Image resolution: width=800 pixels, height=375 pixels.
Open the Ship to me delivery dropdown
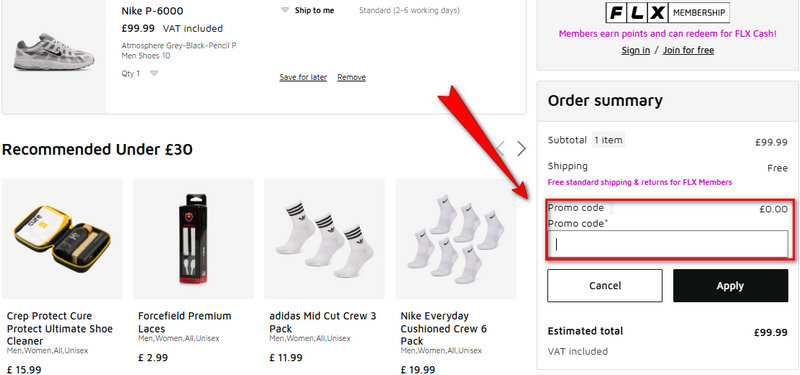(308, 10)
